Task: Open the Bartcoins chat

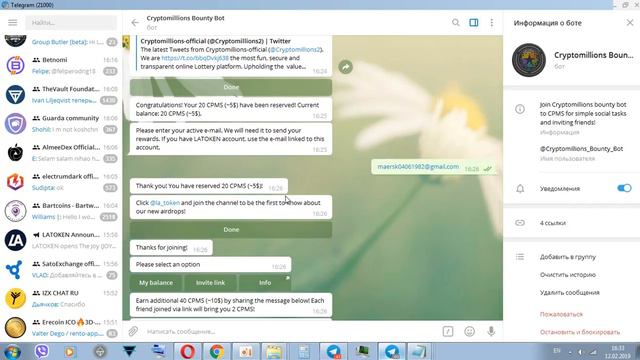Action: coord(61,211)
